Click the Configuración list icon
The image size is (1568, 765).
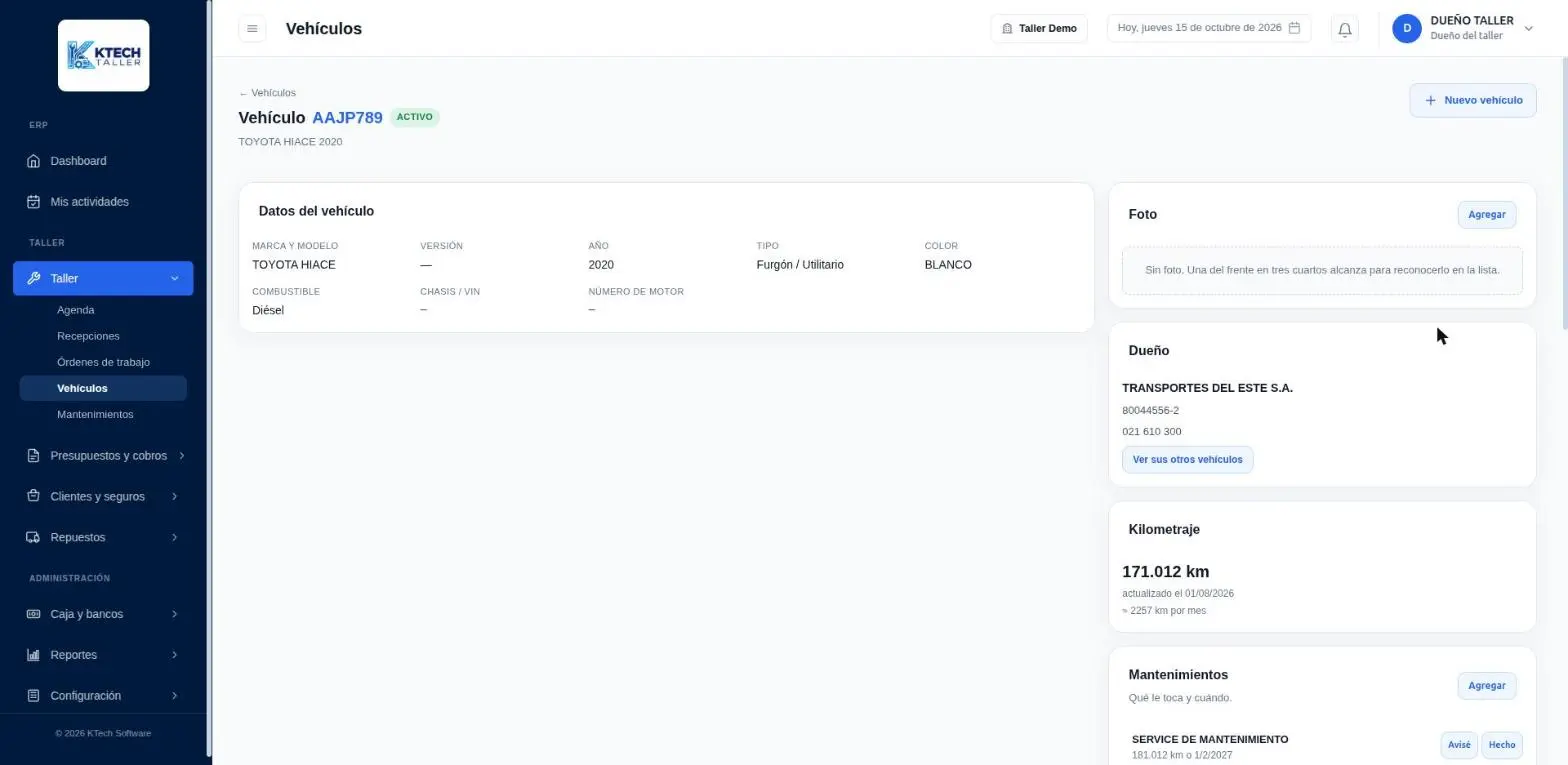tap(33, 696)
